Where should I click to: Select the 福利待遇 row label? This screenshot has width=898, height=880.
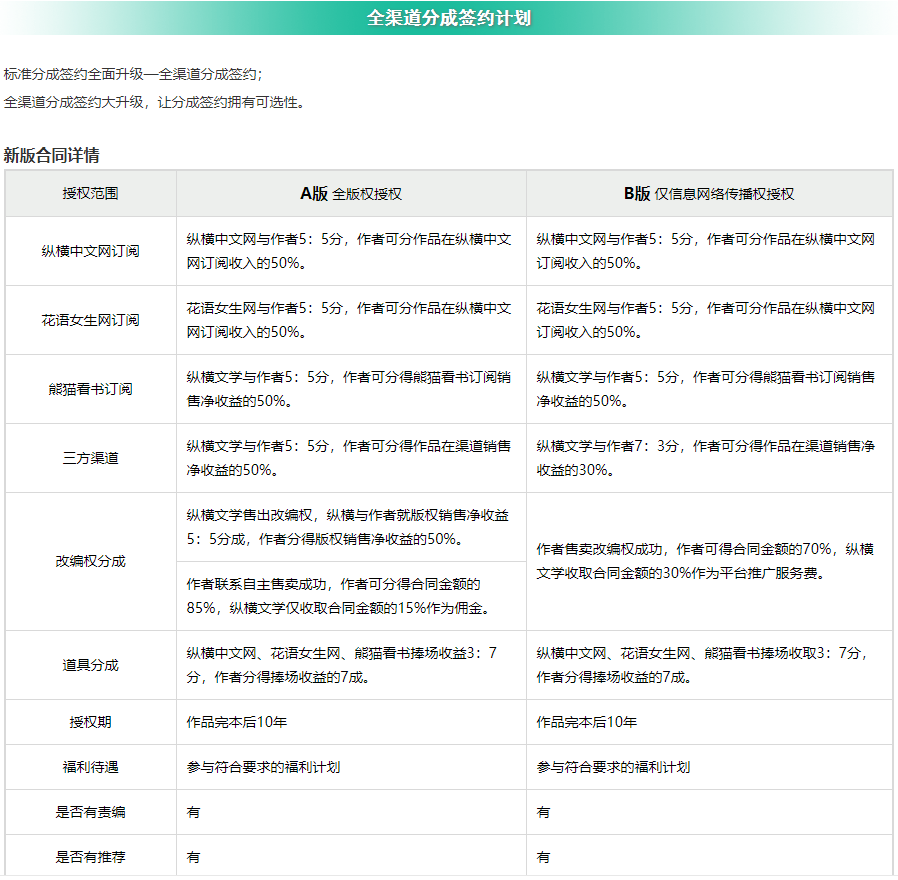(x=90, y=767)
